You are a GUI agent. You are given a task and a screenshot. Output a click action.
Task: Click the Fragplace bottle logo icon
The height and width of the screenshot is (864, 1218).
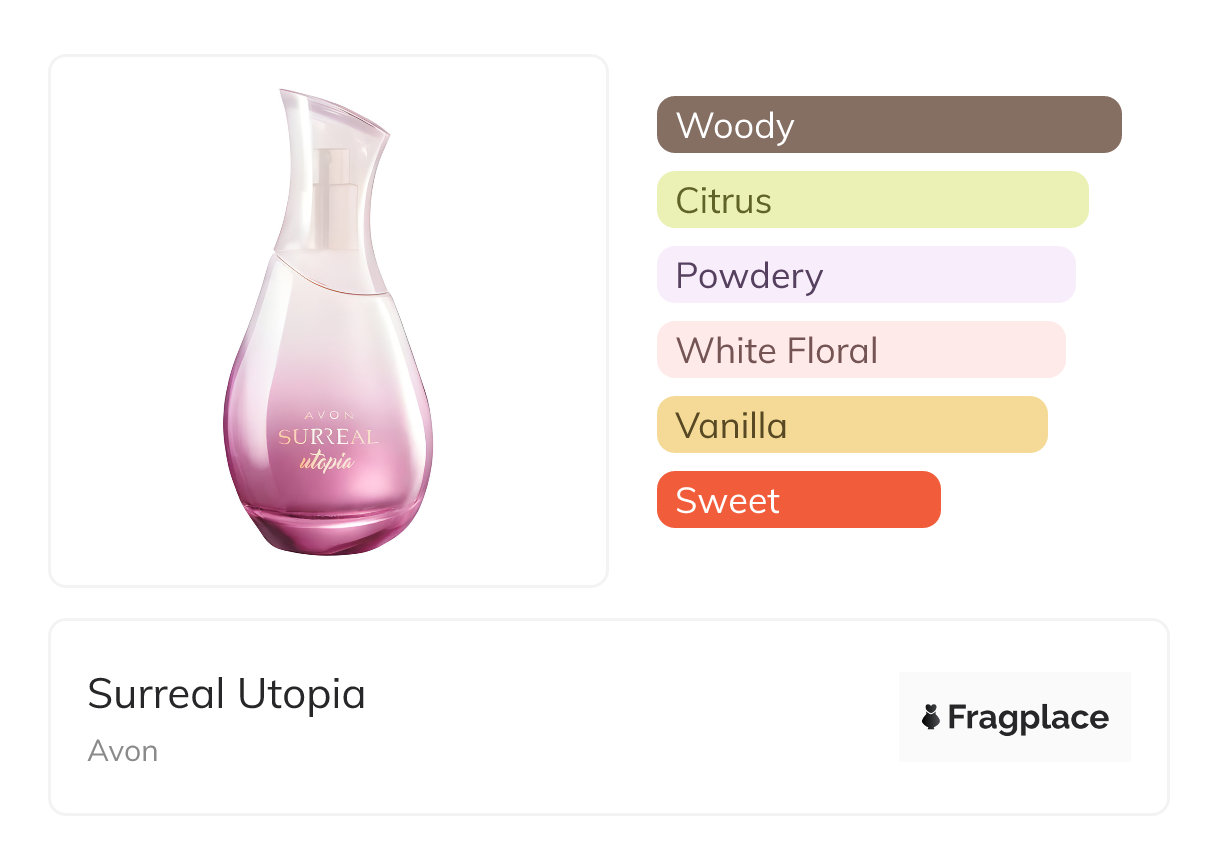931,717
